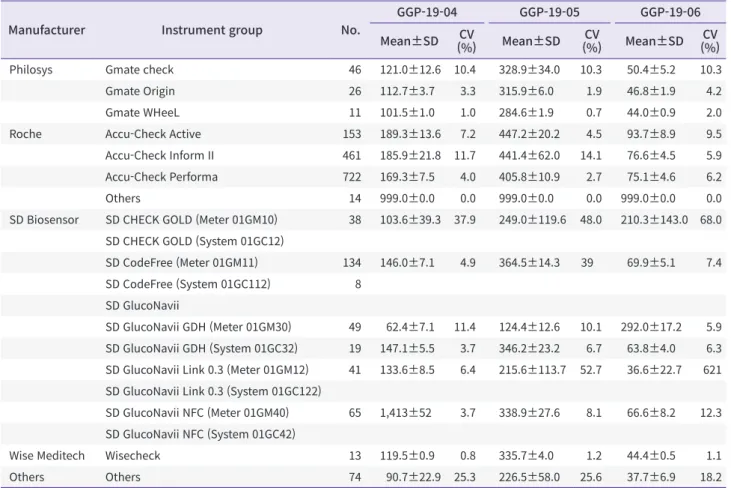Click Accu-Check Performa instrument name

tap(161, 177)
